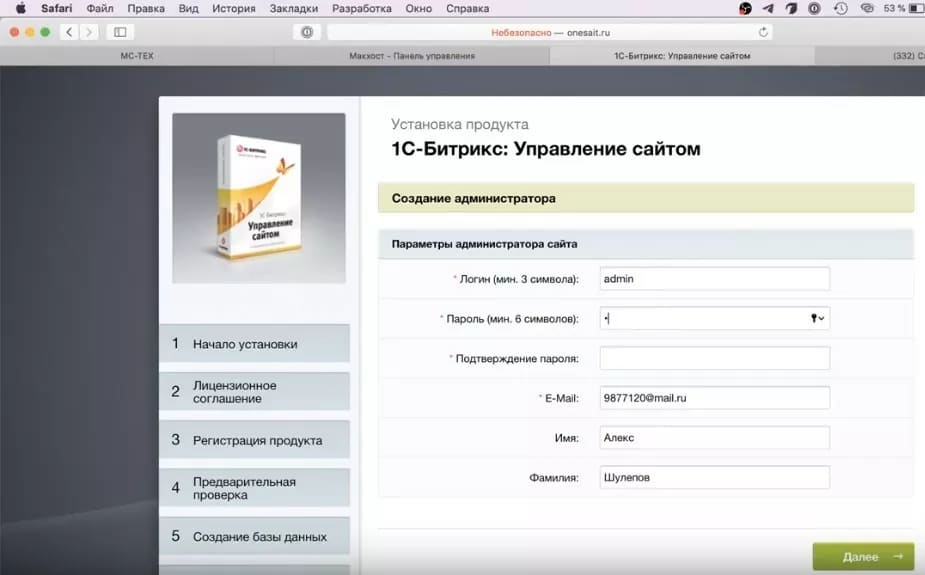Open the Закладки menu
This screenshot has width=925, height=575.
coord(294,8)
